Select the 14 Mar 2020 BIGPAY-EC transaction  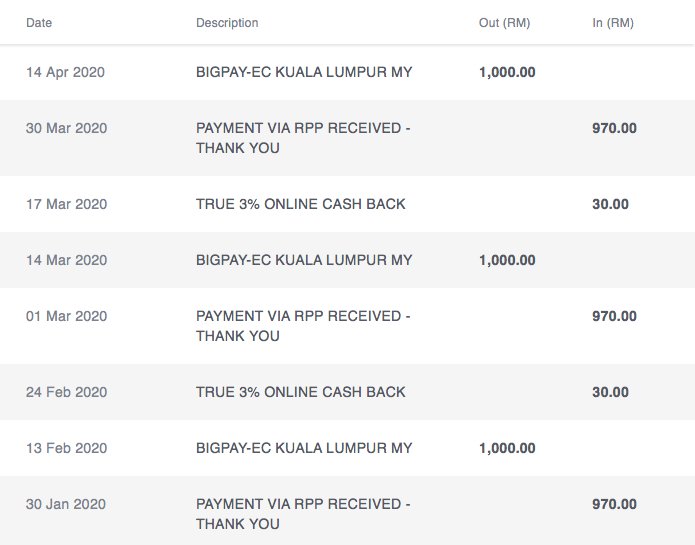click(348, 260)
